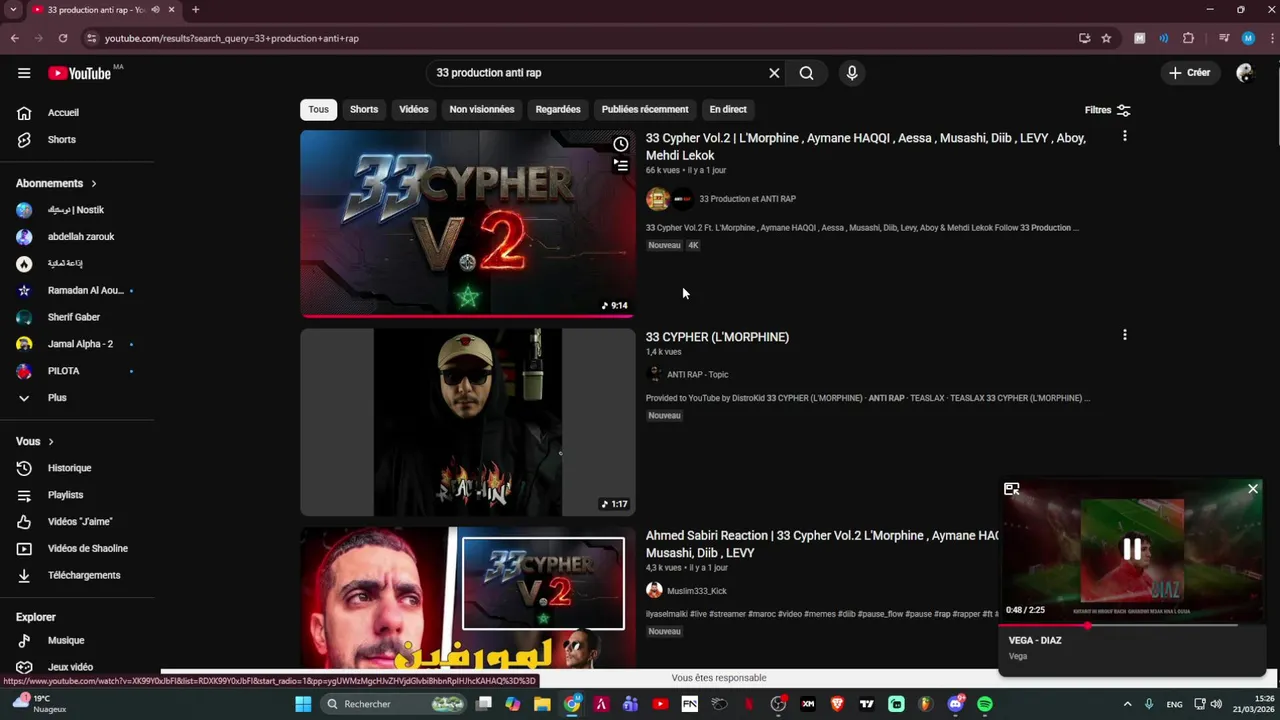1280x720 pixels.
Task: Select the Regardées filter chip
Action: click(558, 110)
